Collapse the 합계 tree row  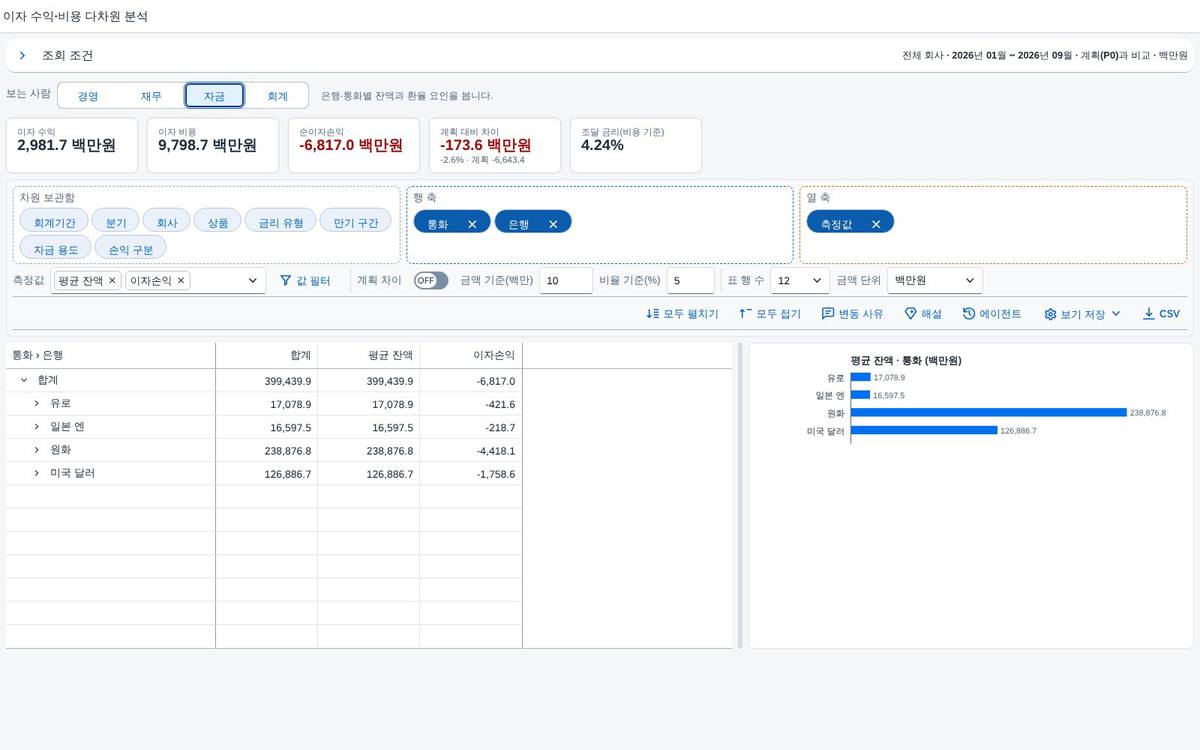(24, 380)
